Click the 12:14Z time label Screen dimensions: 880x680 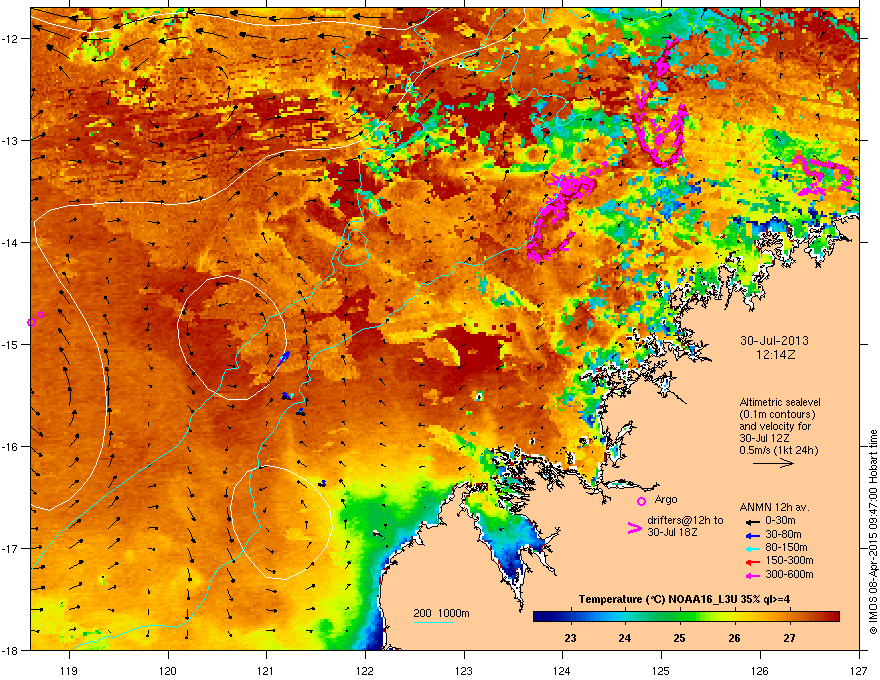(775, 355)
